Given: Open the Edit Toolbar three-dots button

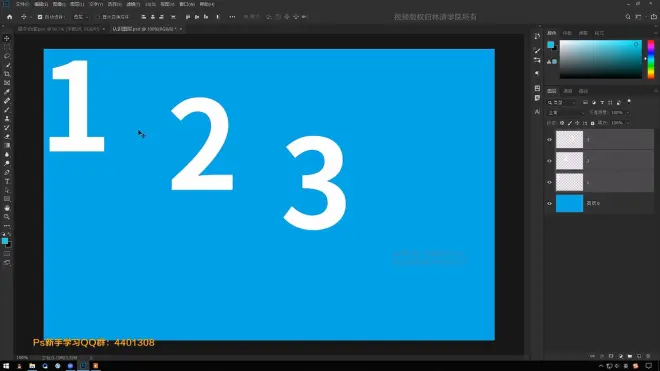Looking at the screenshot, I should pyautogui.click(x=7, y=226).
